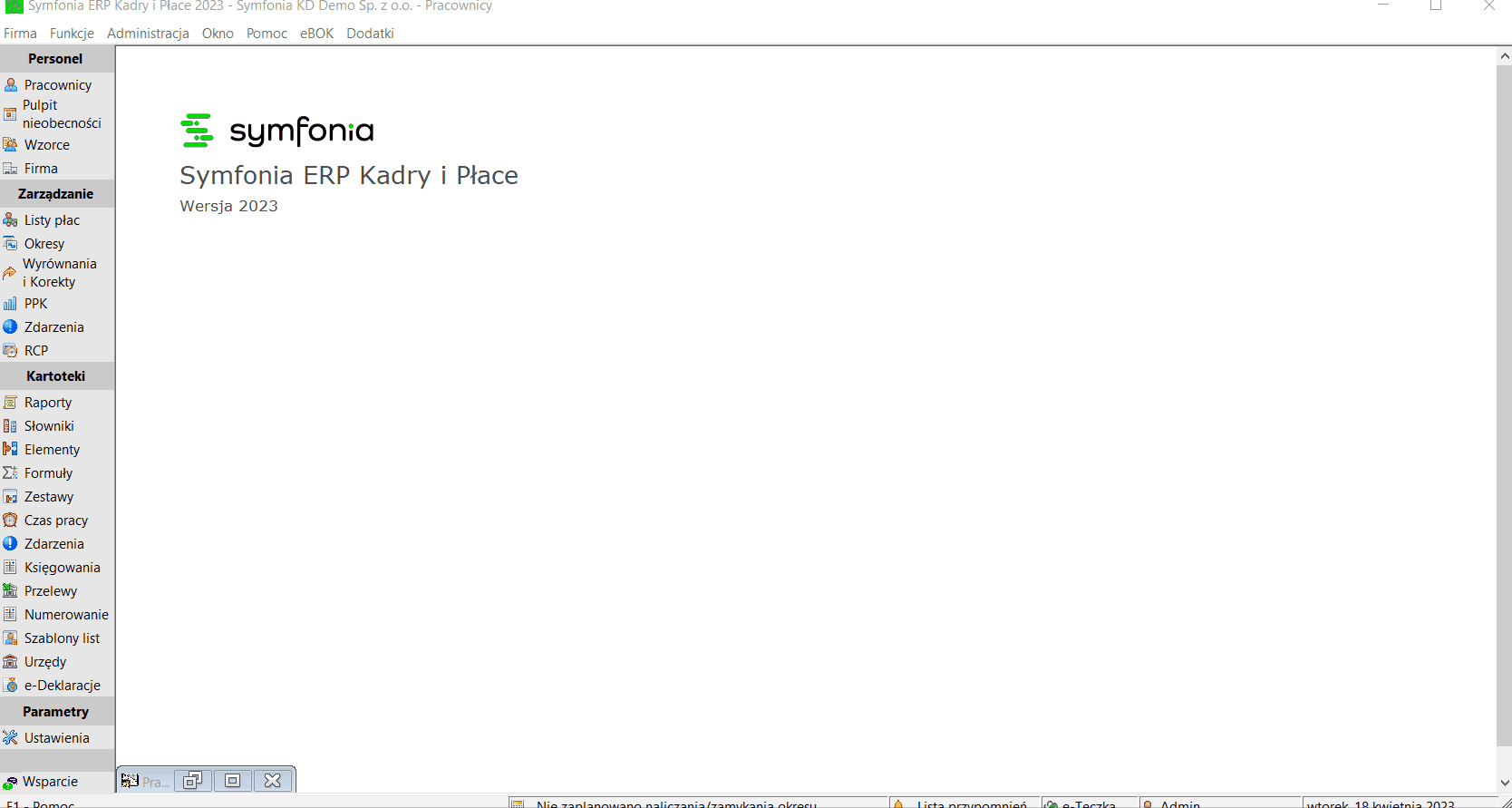Click the Lista przypomnień bell icon
1512x808 pixels.
[899, 803]
